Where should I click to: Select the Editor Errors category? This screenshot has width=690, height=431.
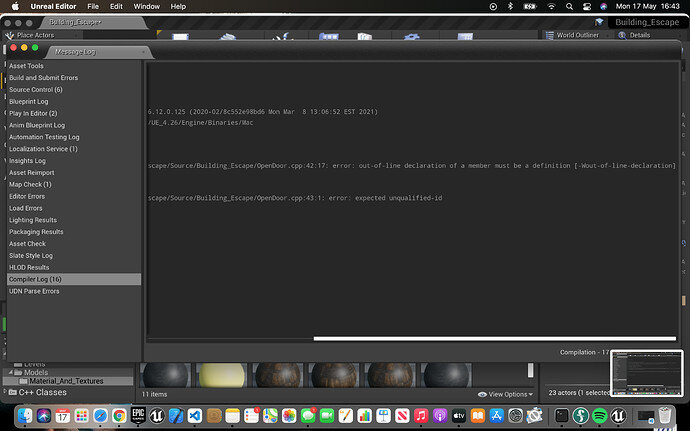click(74, 196)
